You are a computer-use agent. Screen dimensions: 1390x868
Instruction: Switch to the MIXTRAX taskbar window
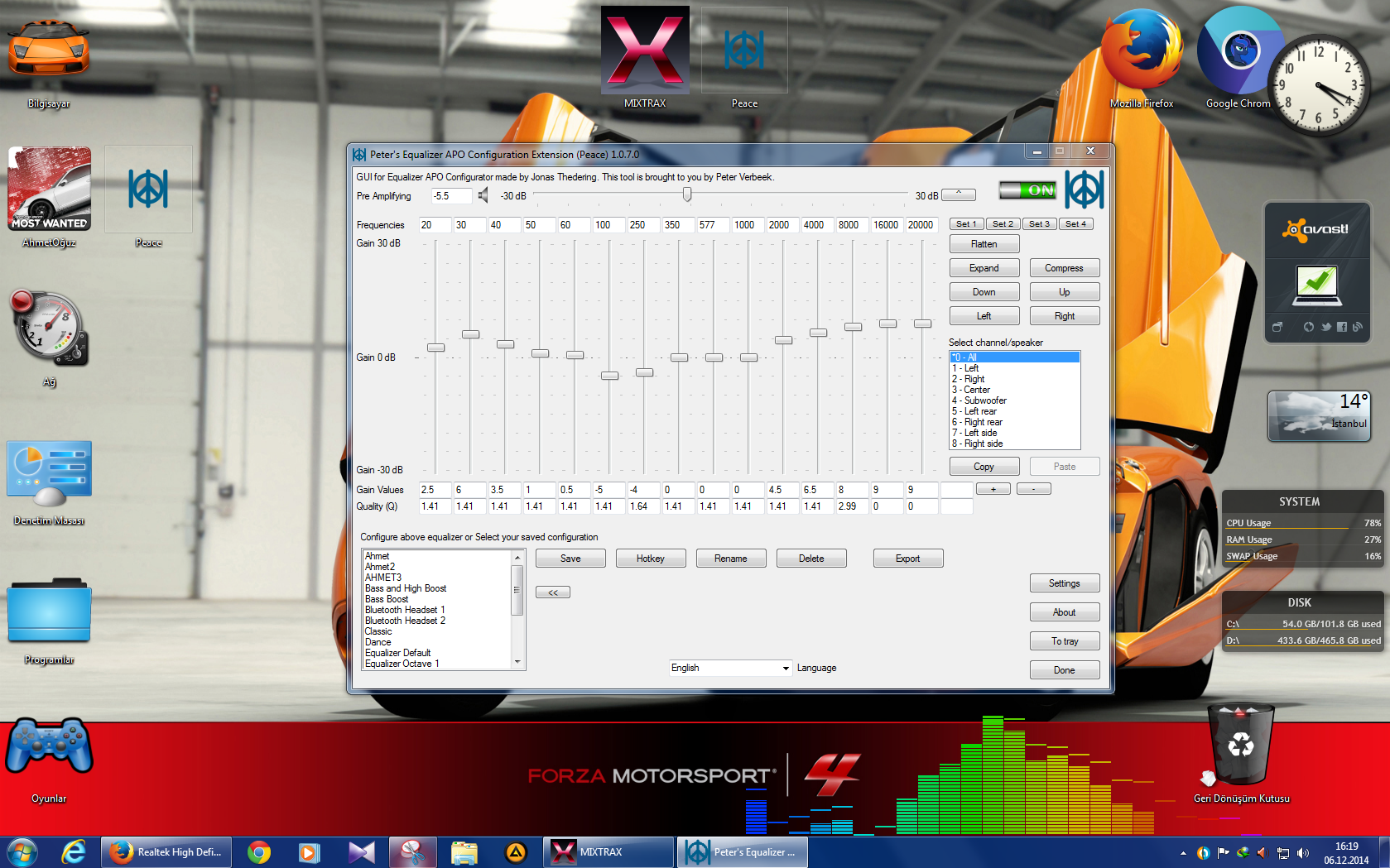point(608,851)
